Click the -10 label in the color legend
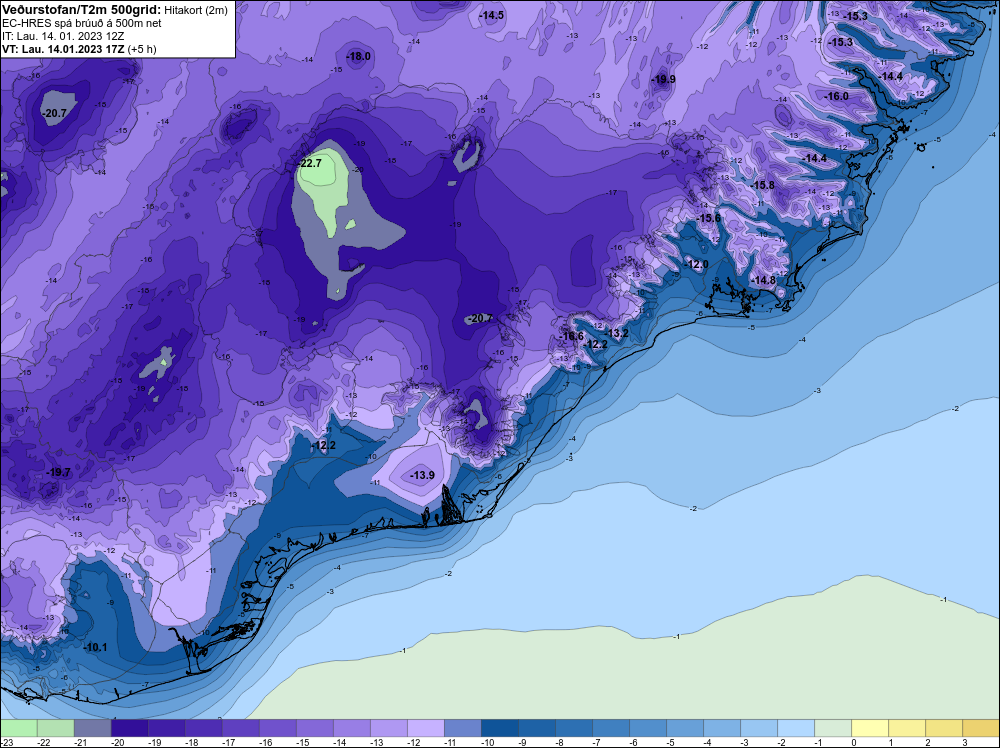 [x=487, y=742]
